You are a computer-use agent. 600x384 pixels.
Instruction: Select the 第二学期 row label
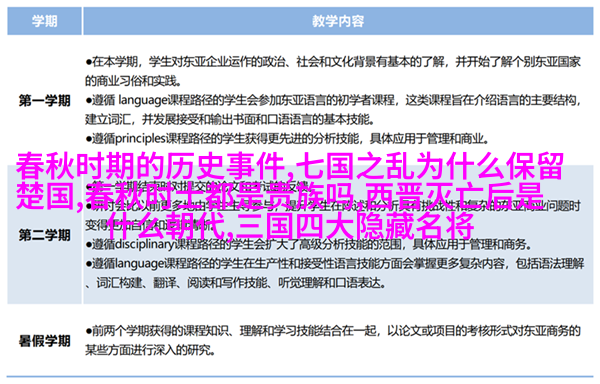point(44,235)
